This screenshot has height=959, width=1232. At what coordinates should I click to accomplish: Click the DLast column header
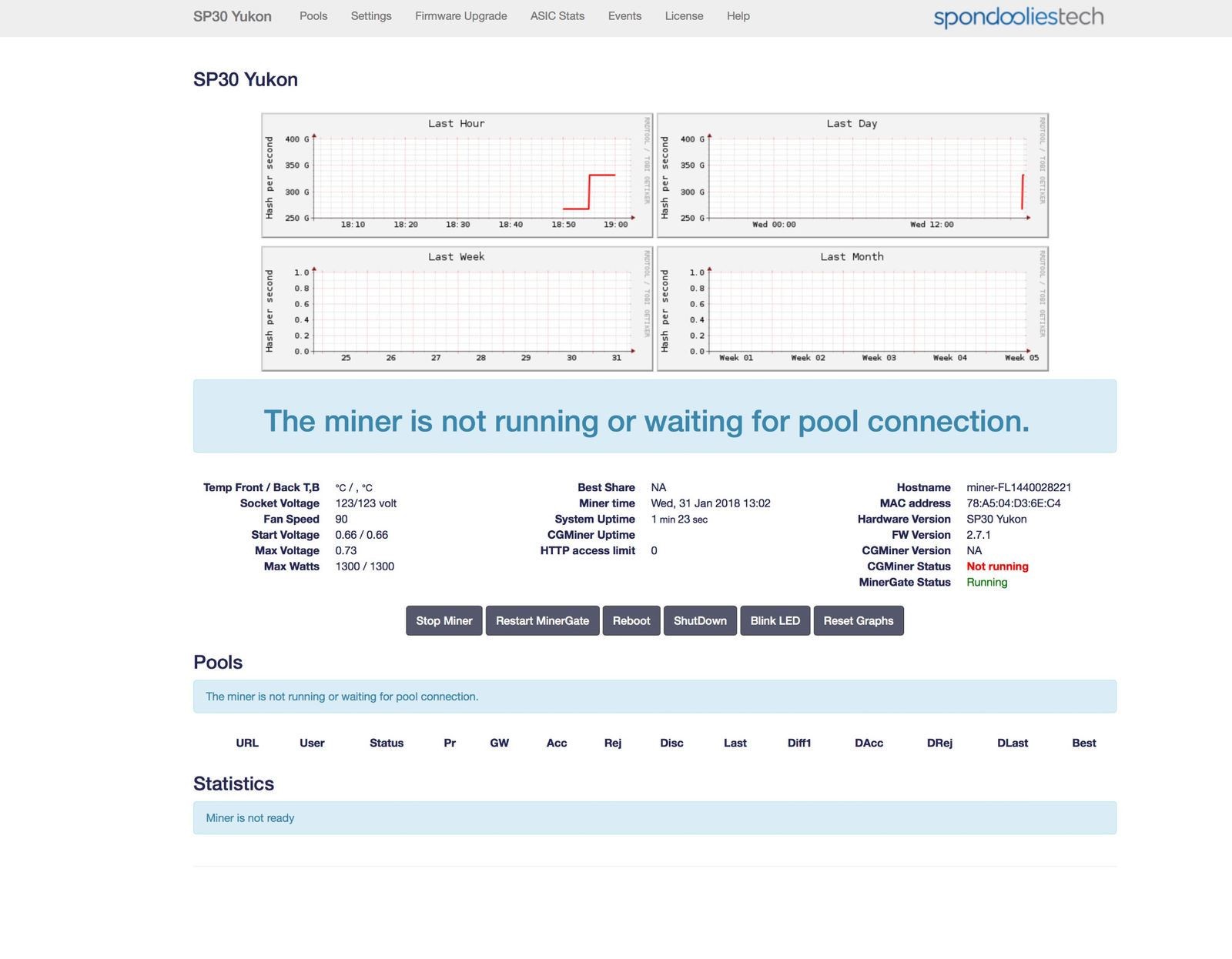(x=1013, y=743)
